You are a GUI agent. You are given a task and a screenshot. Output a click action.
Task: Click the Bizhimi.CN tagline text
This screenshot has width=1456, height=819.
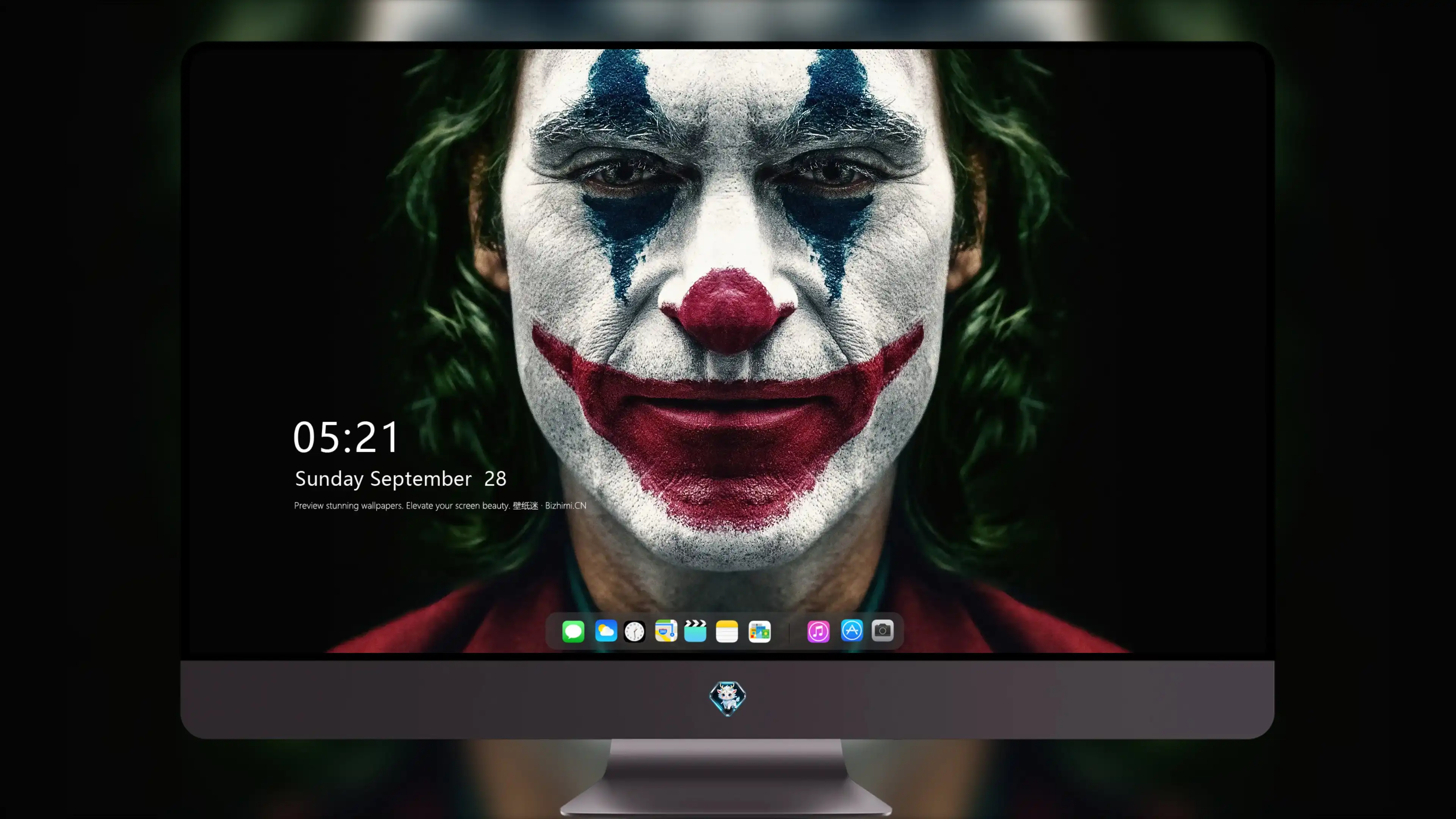tap(440, 505)
